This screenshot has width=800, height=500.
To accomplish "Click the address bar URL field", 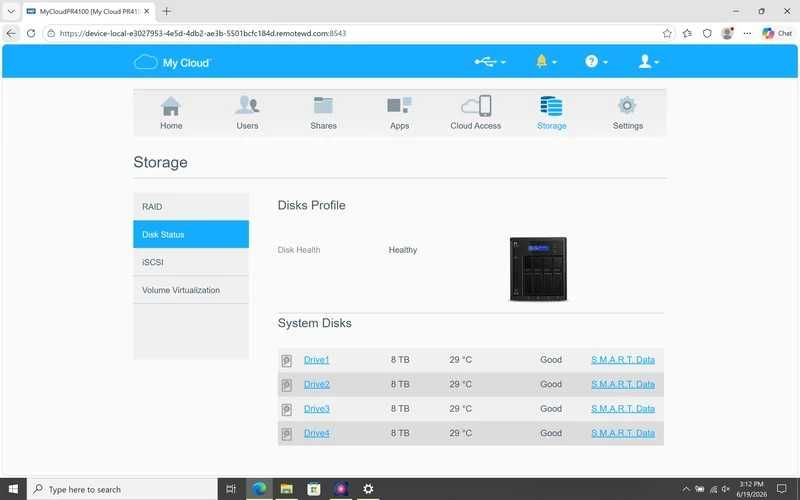I will coord(352,33).
